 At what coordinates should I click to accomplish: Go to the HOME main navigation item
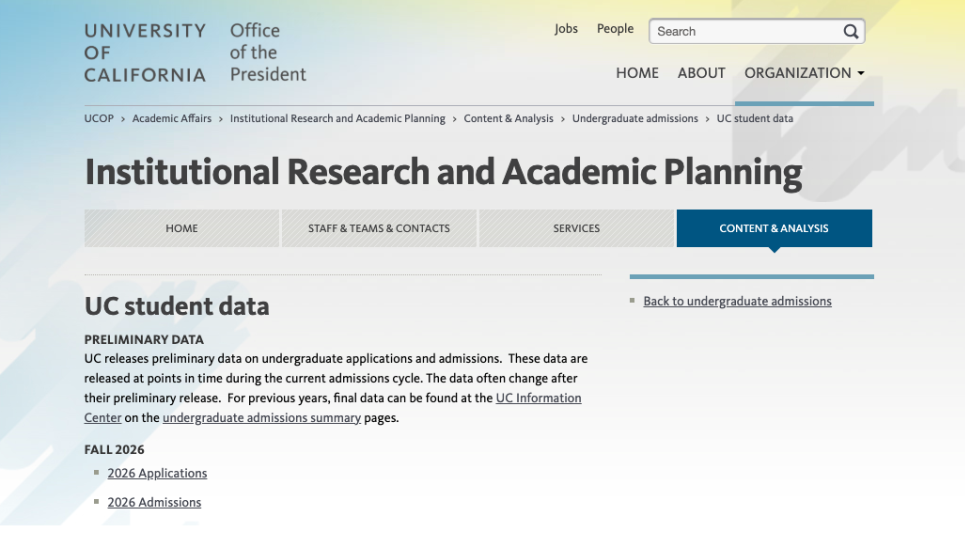click(x=637, y=73)
